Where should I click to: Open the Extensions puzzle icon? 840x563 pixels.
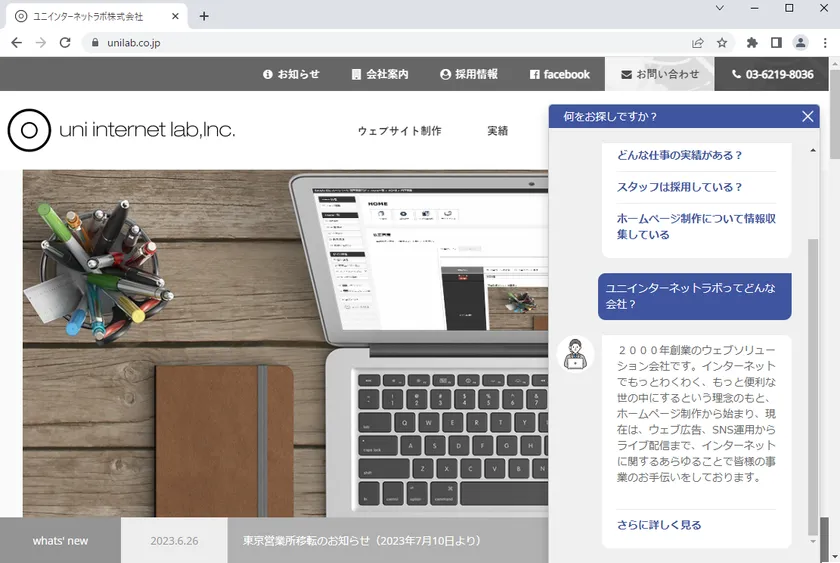click(x=752, y=43)
